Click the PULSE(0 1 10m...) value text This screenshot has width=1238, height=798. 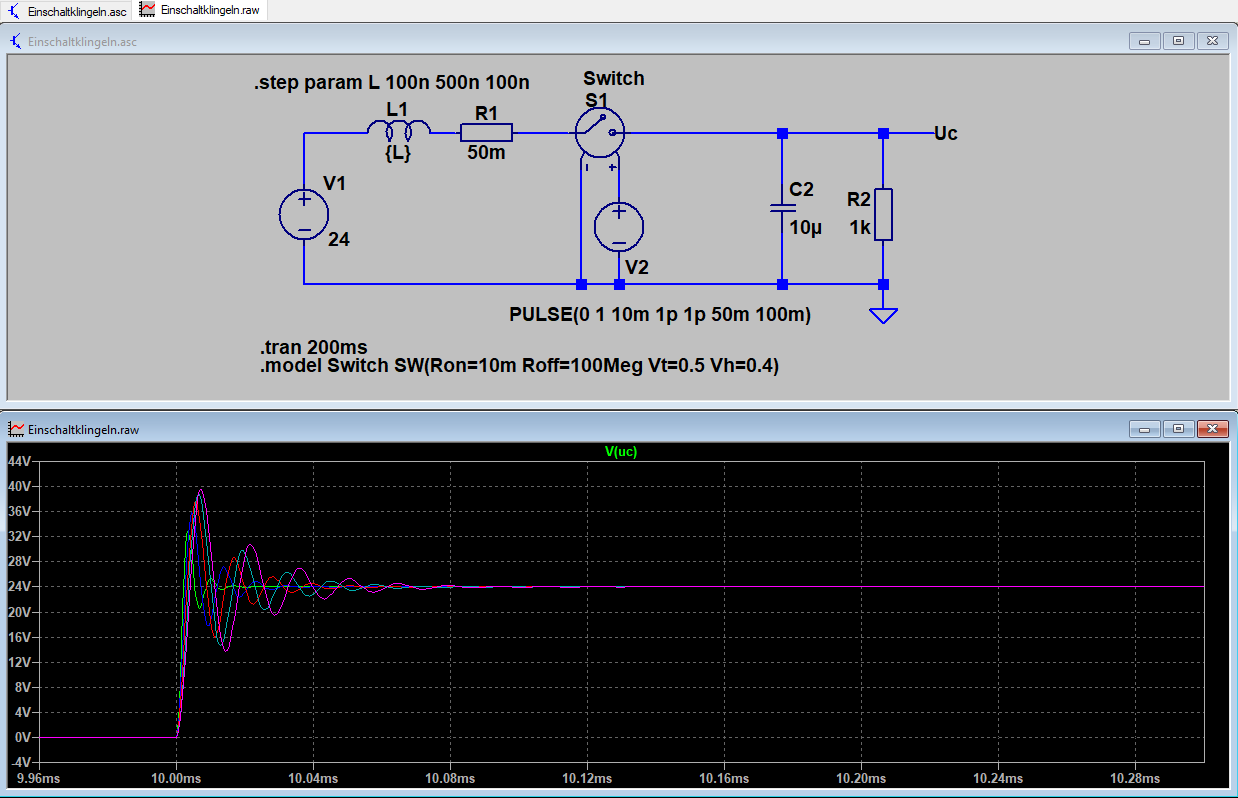[x=660, y=315]
